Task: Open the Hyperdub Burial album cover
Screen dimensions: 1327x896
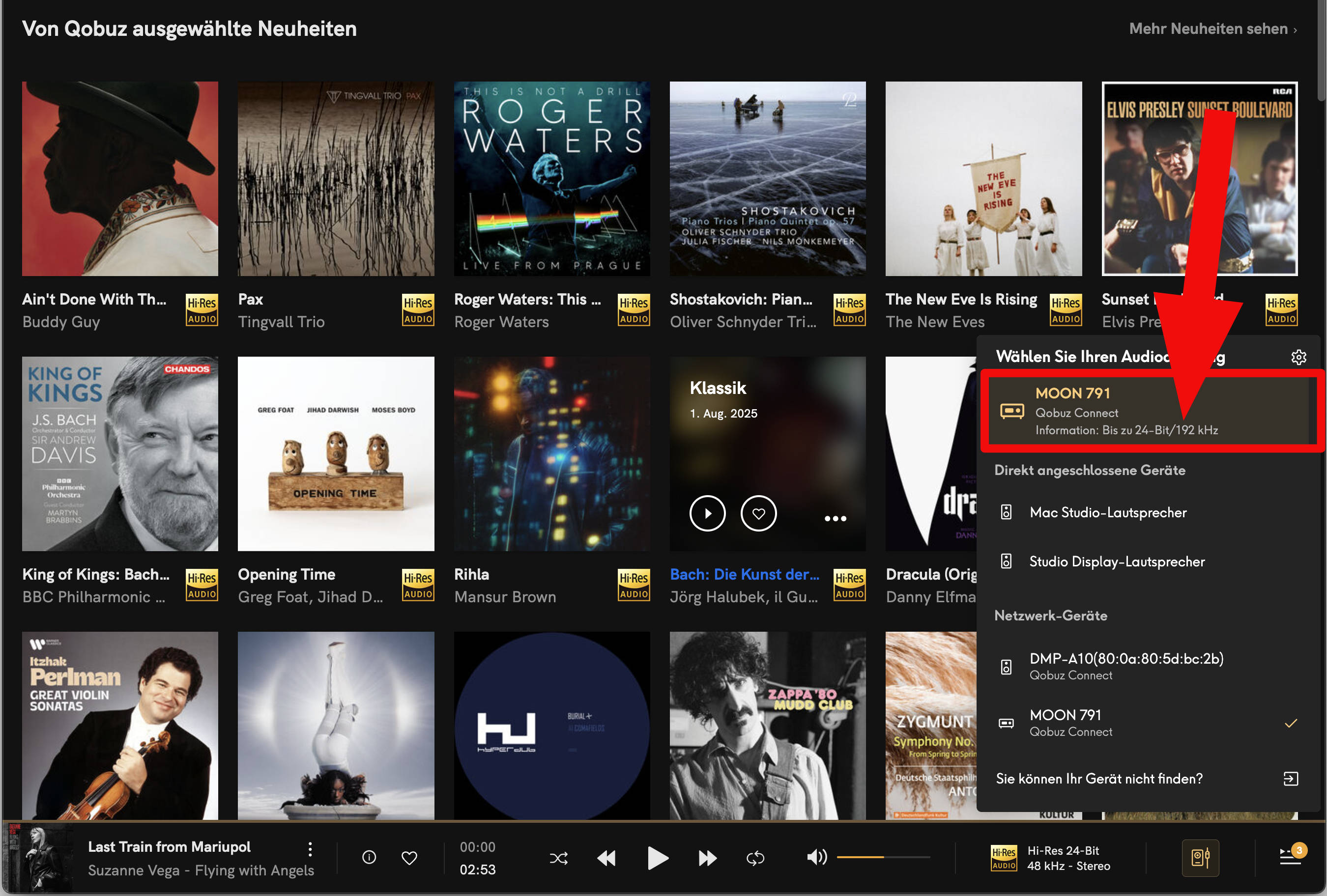Action: pyautogui.click(x=551, y=726)
